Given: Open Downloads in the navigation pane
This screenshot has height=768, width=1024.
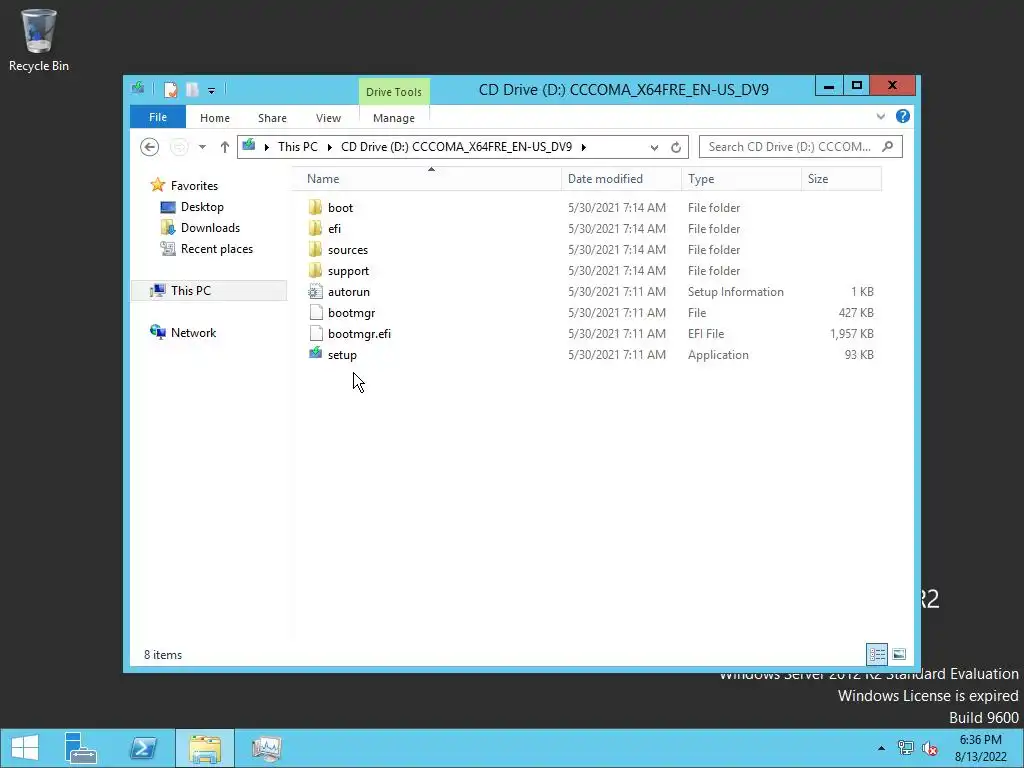Looking at the screenshot, I should click(210, 228).
